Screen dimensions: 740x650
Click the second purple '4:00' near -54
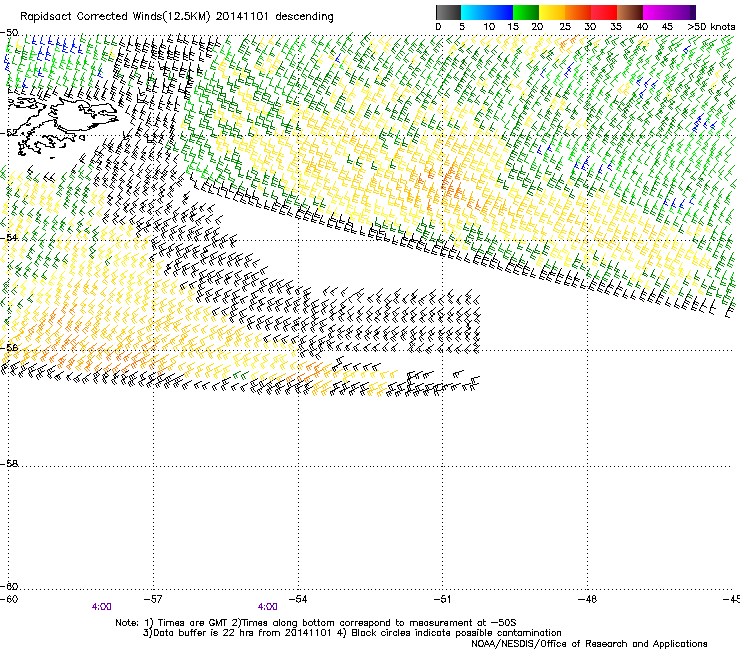268,607
